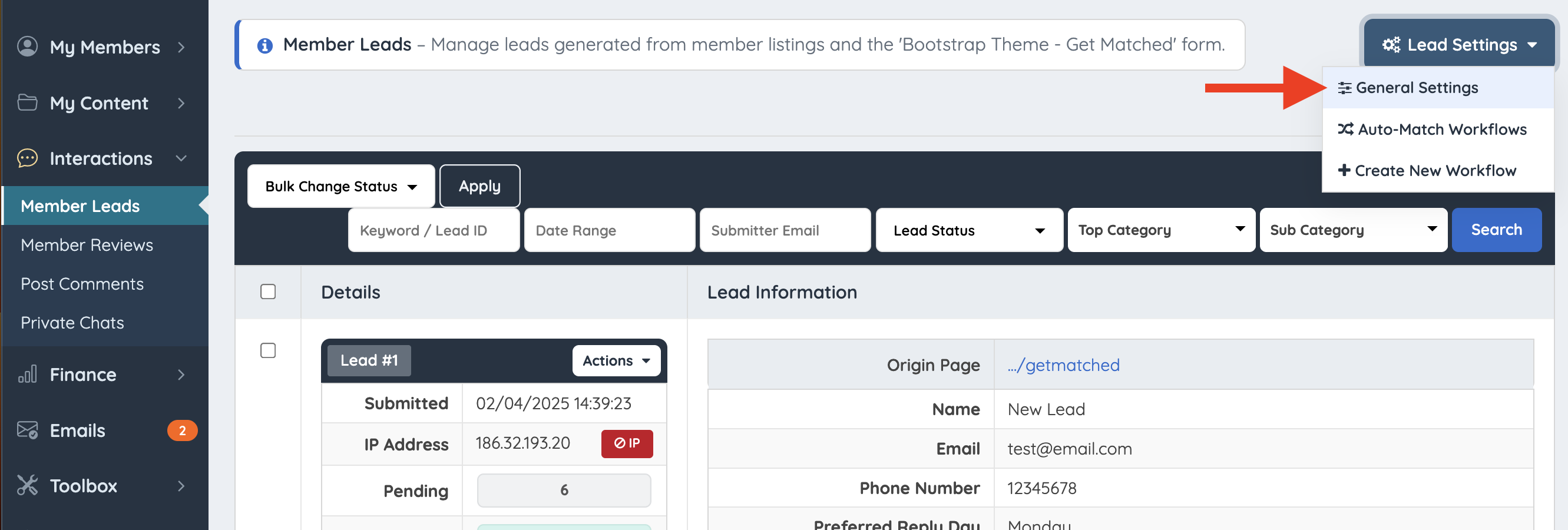
Task: Click the name value New Lead
Action: click(1046, 409)
